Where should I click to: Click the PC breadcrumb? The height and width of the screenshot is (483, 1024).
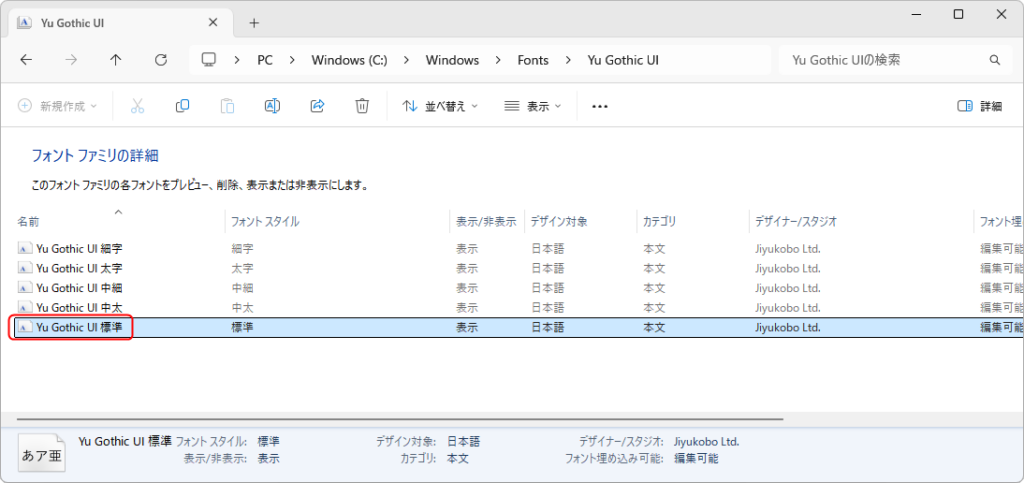point(264,60)
